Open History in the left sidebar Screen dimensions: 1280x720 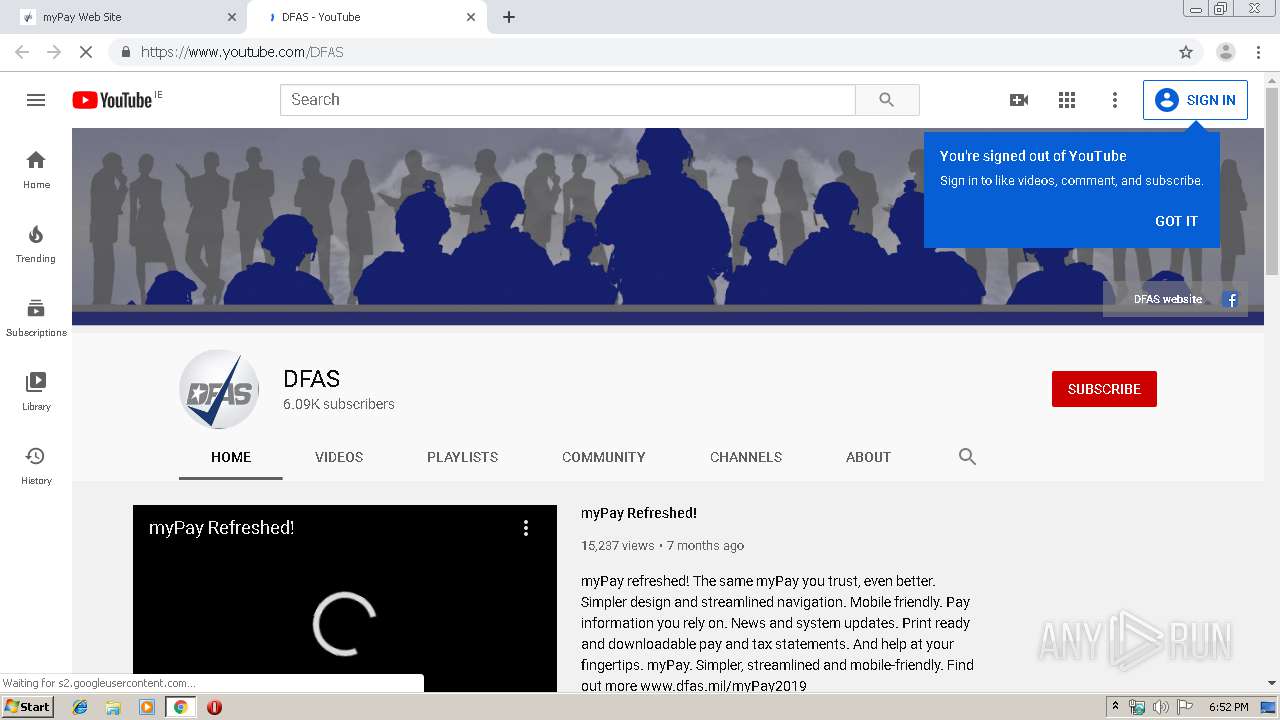click(x=36, y=465)
